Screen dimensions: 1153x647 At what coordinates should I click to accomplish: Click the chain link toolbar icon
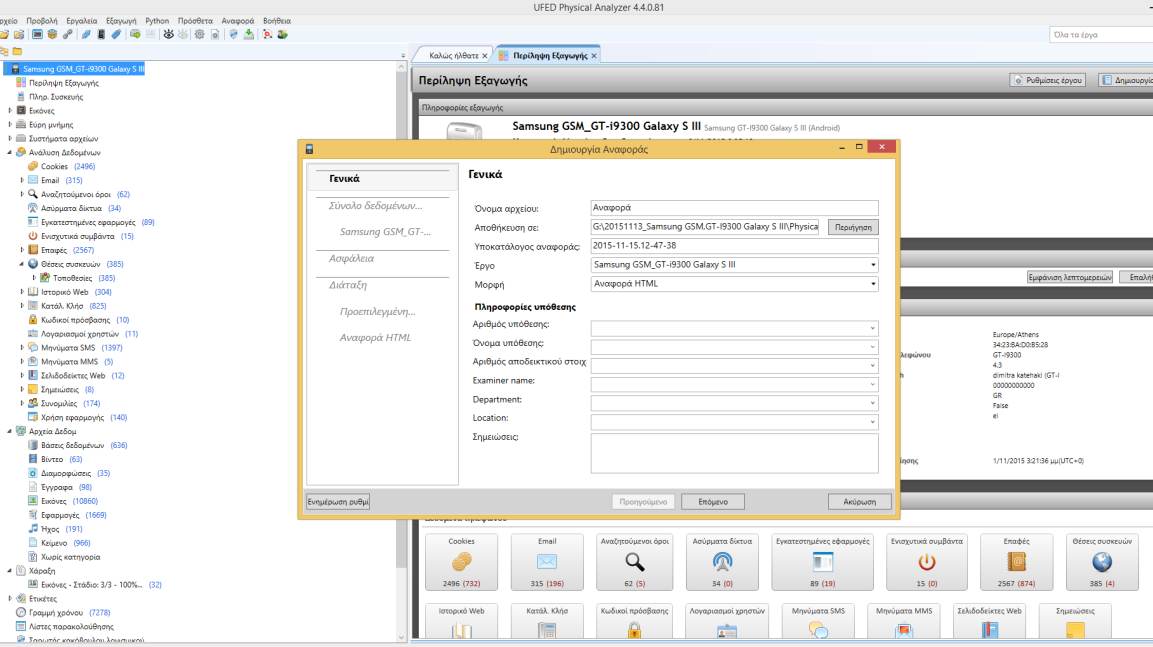(x=68, y=35)
